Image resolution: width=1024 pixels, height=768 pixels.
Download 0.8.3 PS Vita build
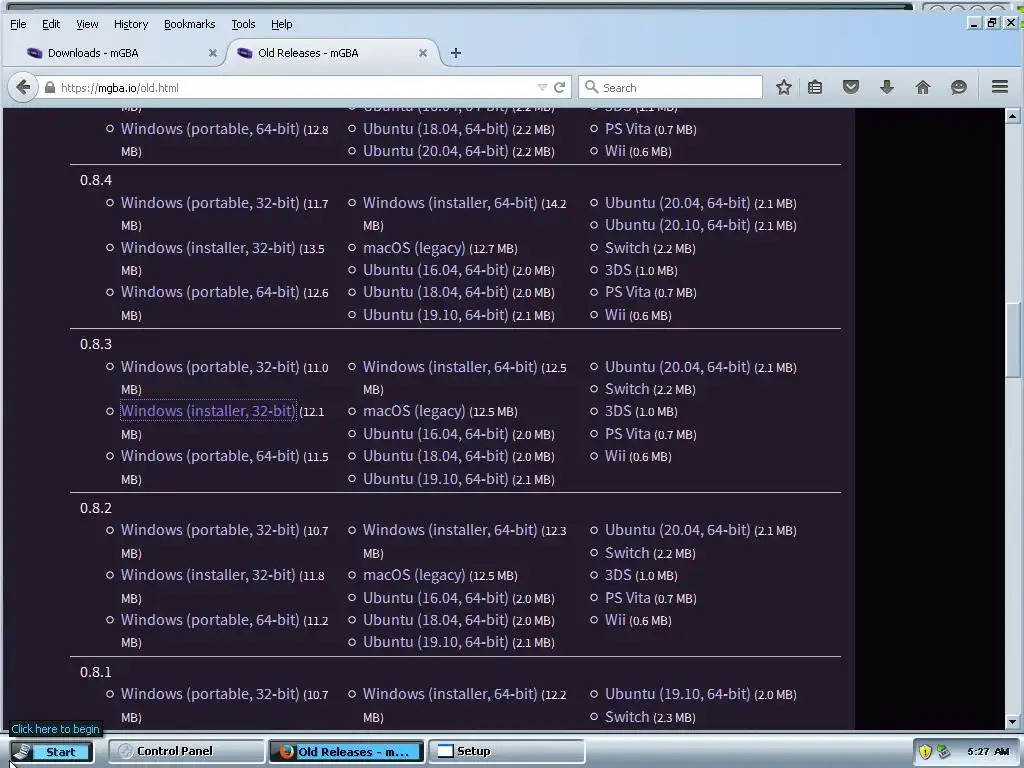click(627, 434)
